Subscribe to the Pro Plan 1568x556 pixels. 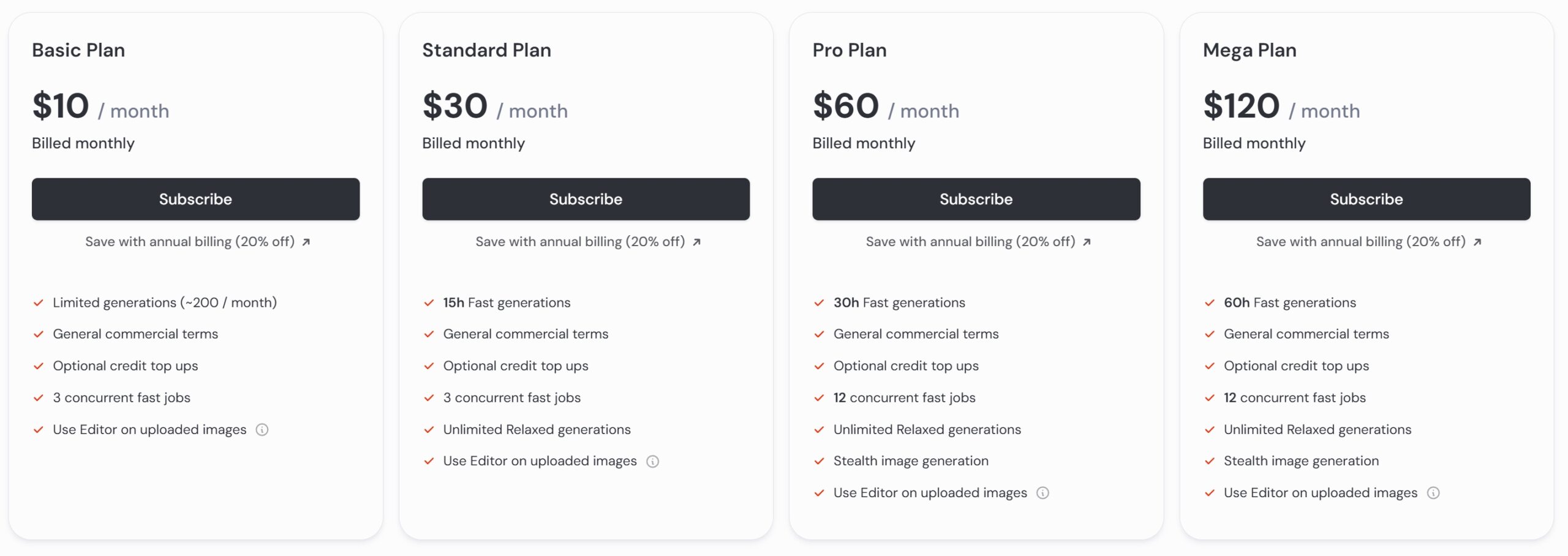pyautogui.click(x=976, y=199)
